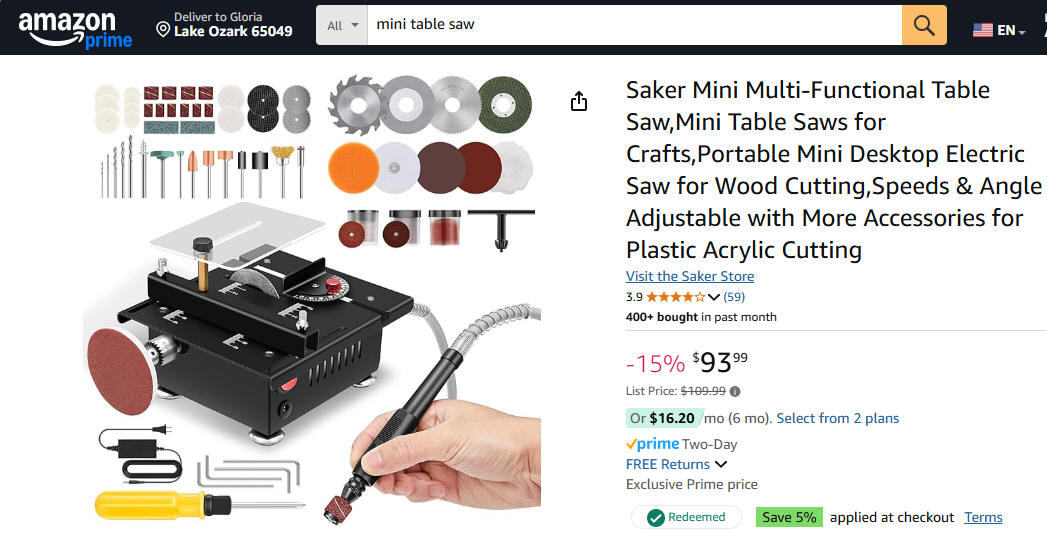Click the share icon beside product image
Image resolution: width=1047 pixels, height=537 pixels.
(x=579, y=101)
